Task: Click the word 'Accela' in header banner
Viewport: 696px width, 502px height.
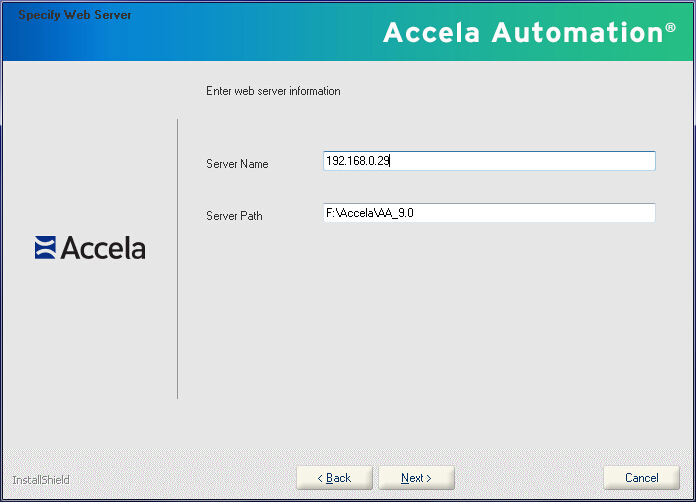Action: coord(431,33)
